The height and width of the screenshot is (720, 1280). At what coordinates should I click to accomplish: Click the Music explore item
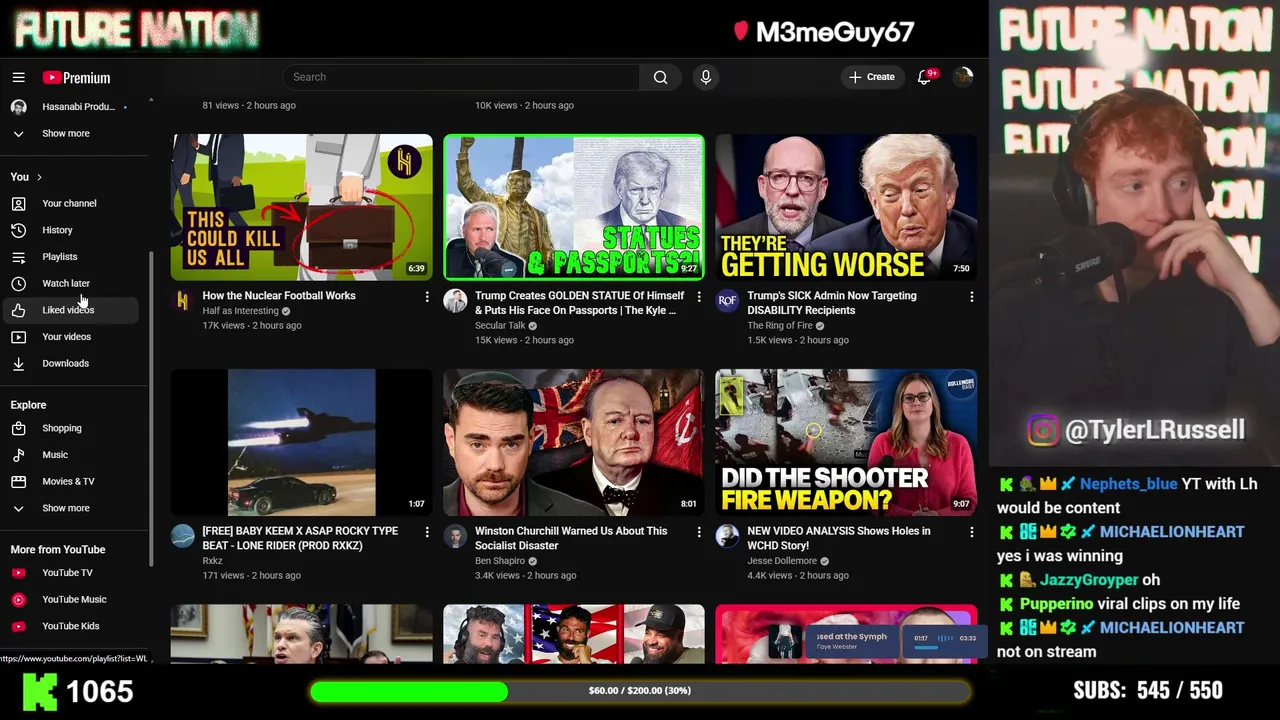75,455
